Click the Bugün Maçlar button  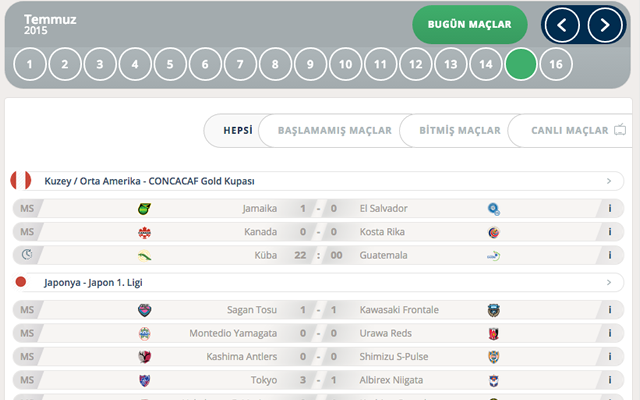coord(470,25)
